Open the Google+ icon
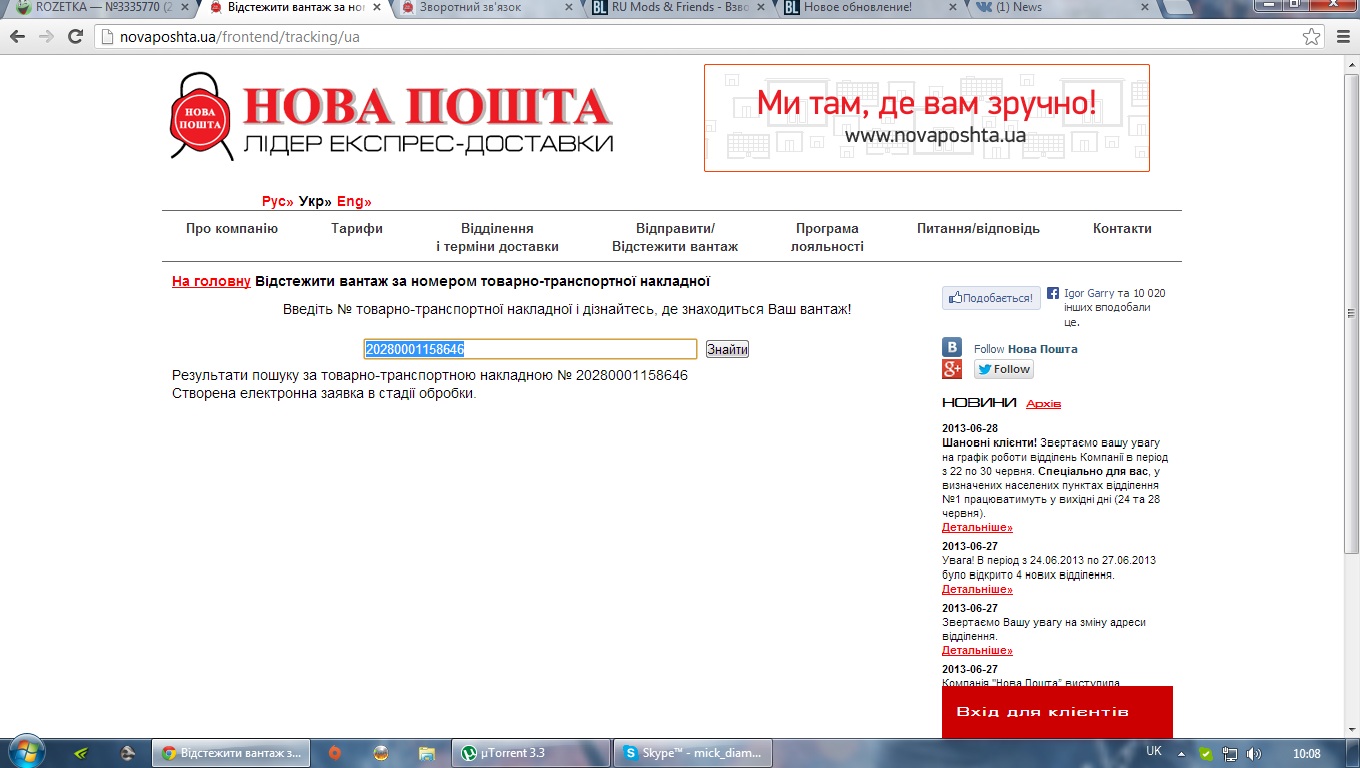Viewport: 1360px width, 768px height. (x=952, y=369)
